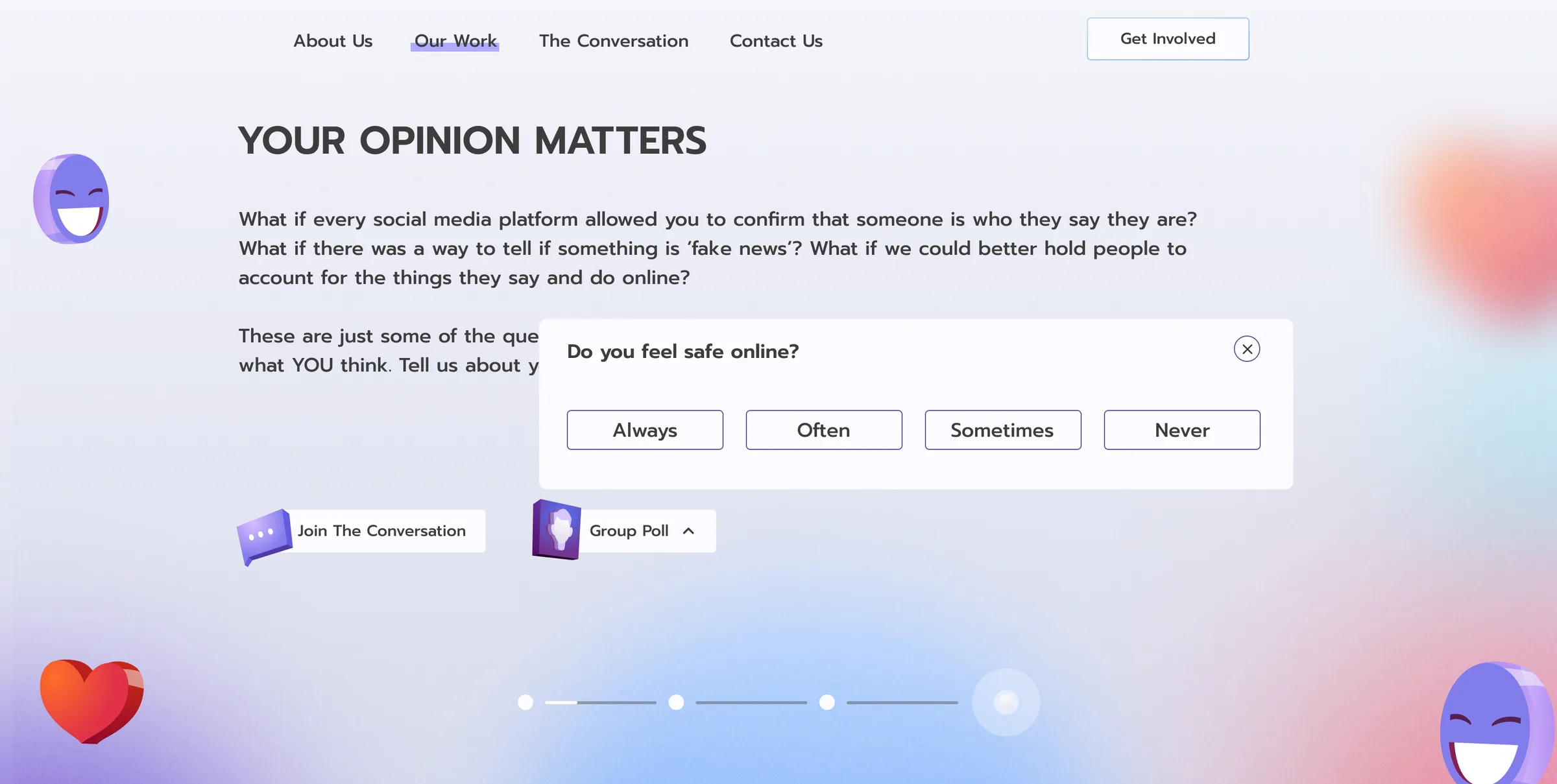Collapse the Group Poll chevron
The height and width of the screenshot is (784, 1557).
pyautogui.click(x=688, y=531)
